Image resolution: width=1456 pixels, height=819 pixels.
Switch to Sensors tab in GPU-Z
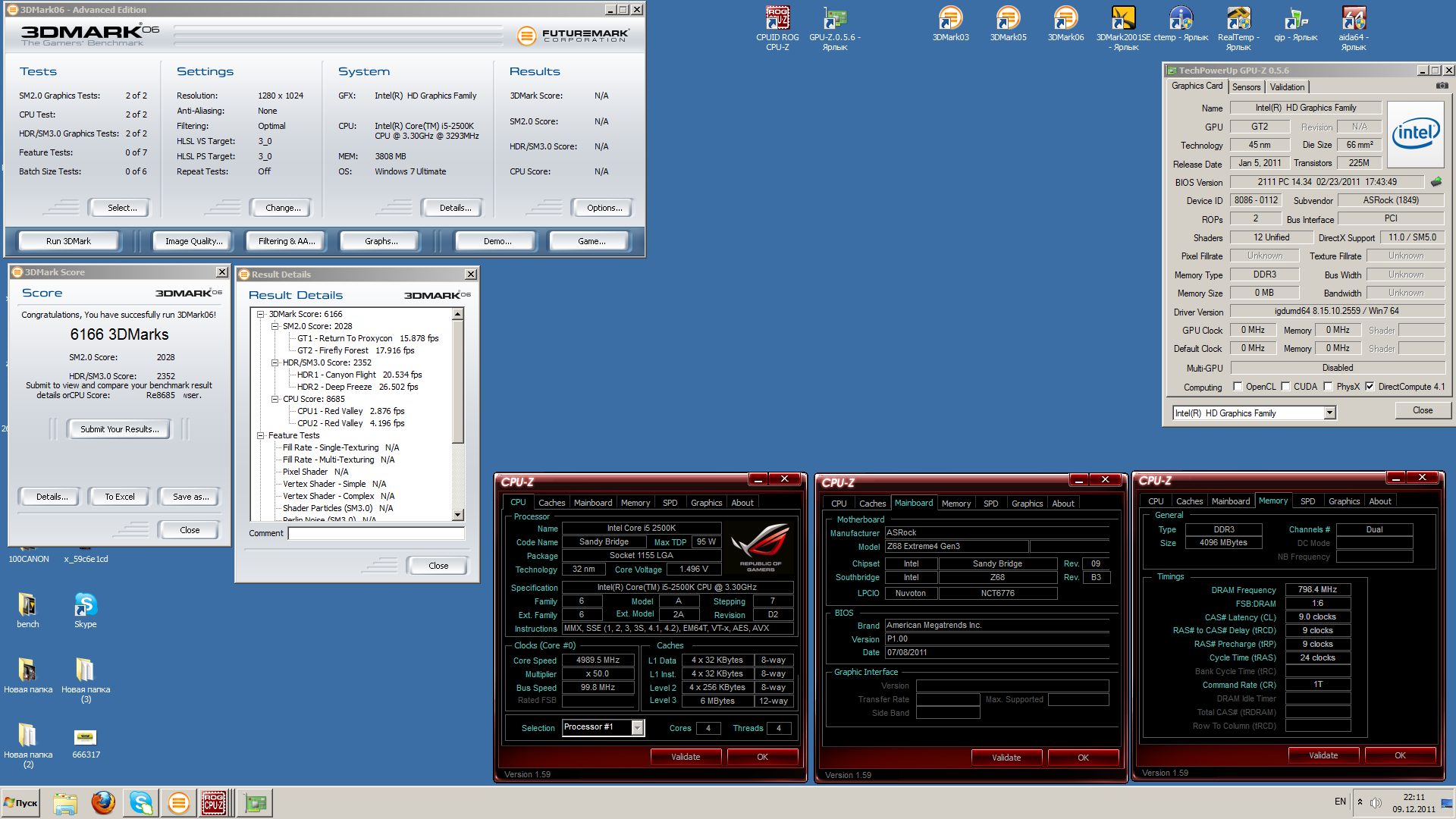point(1246,87)
